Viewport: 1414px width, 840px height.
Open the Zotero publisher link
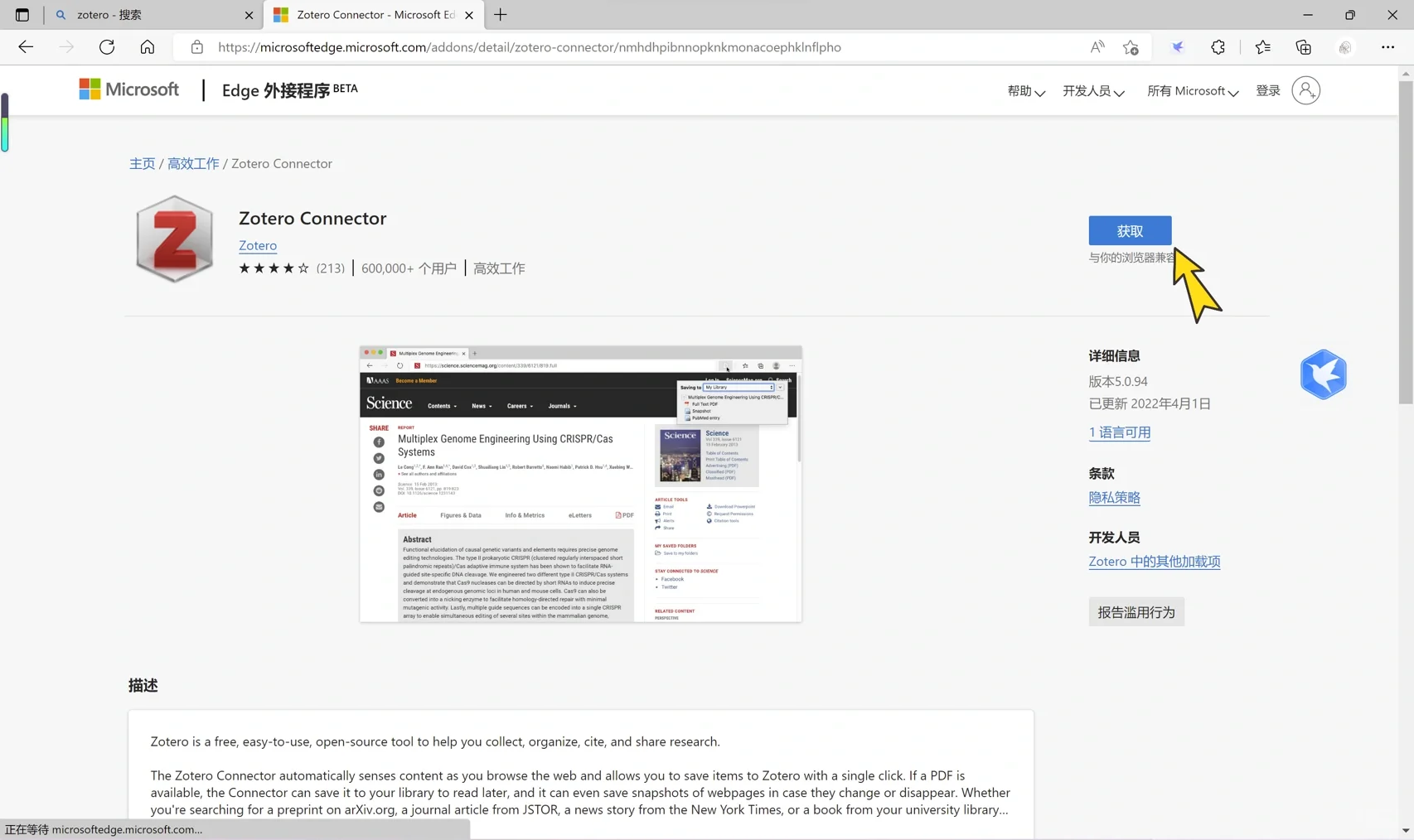point(258,245)
